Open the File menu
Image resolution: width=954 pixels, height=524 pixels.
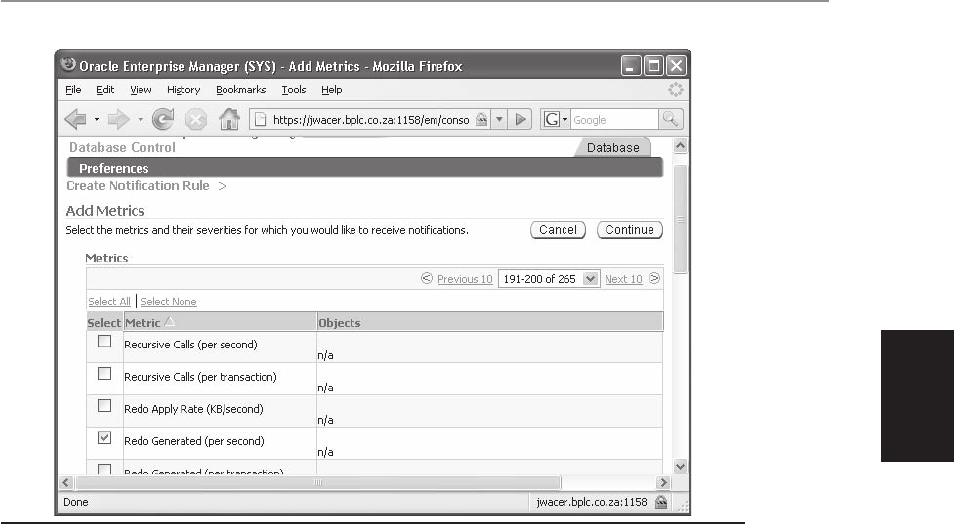(73, 89)
